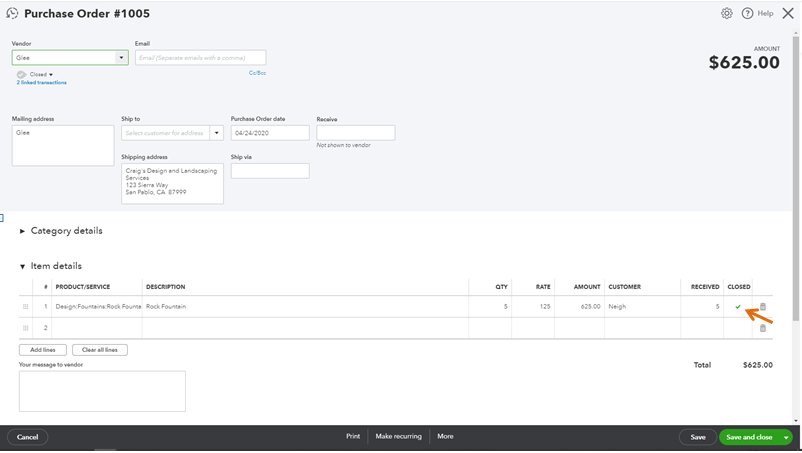
Task: Click the trash icon on line 2
Action: (x=763, y=328)
